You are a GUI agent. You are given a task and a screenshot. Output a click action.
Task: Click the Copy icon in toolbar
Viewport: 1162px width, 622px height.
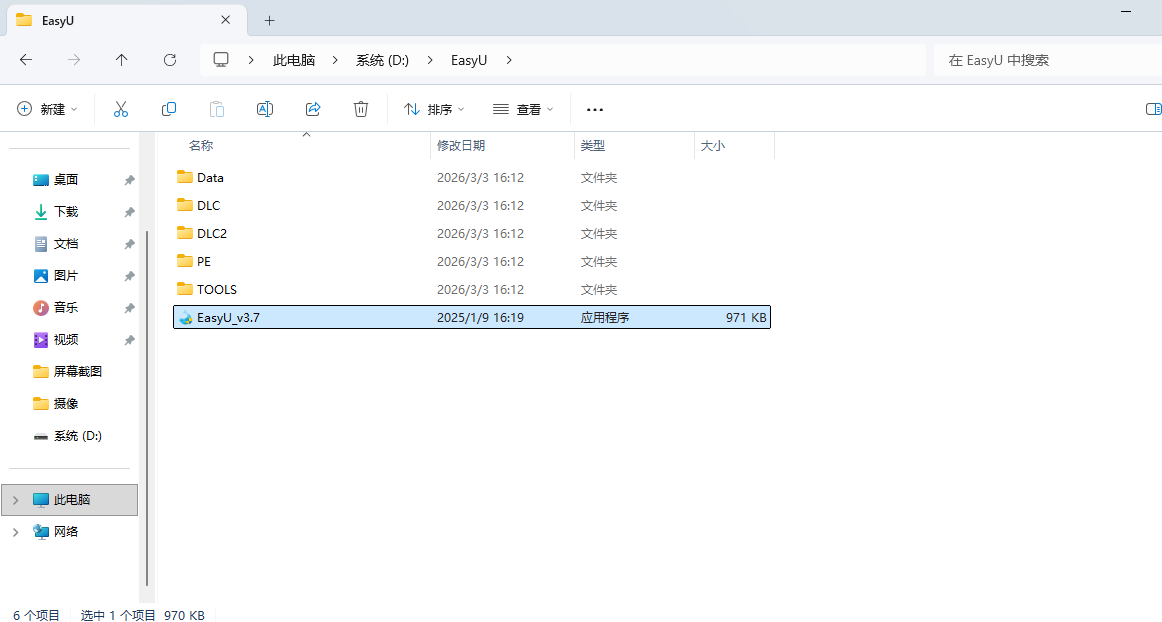coord(169,109)
